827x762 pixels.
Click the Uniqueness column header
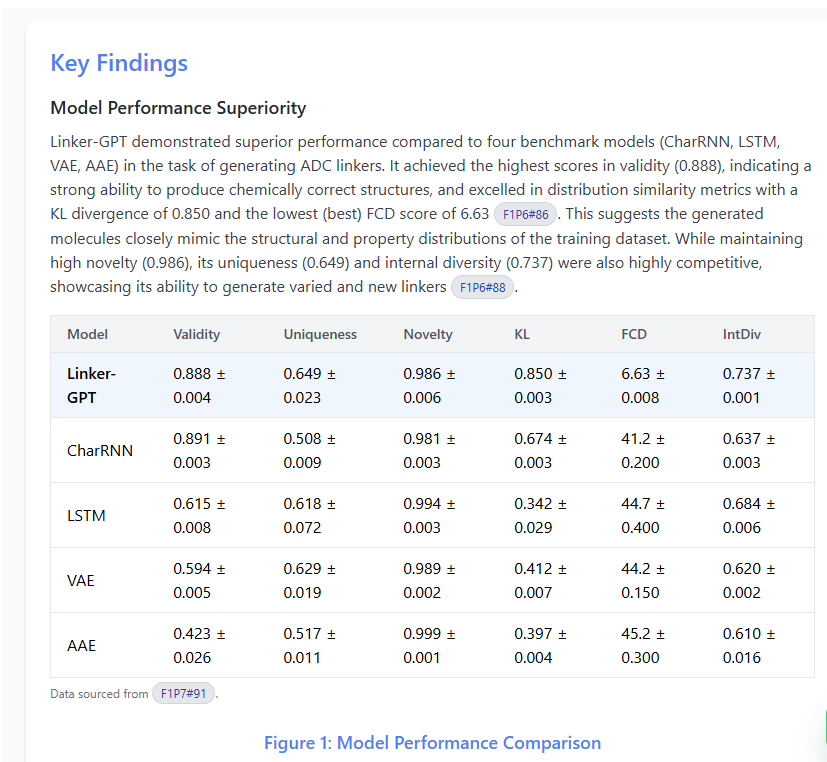[x=319, y=334]
